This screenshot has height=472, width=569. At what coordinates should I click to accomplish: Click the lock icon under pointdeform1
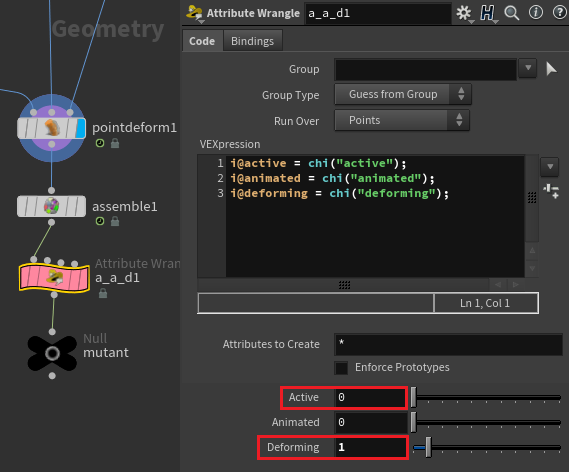[x=115, y=143]
